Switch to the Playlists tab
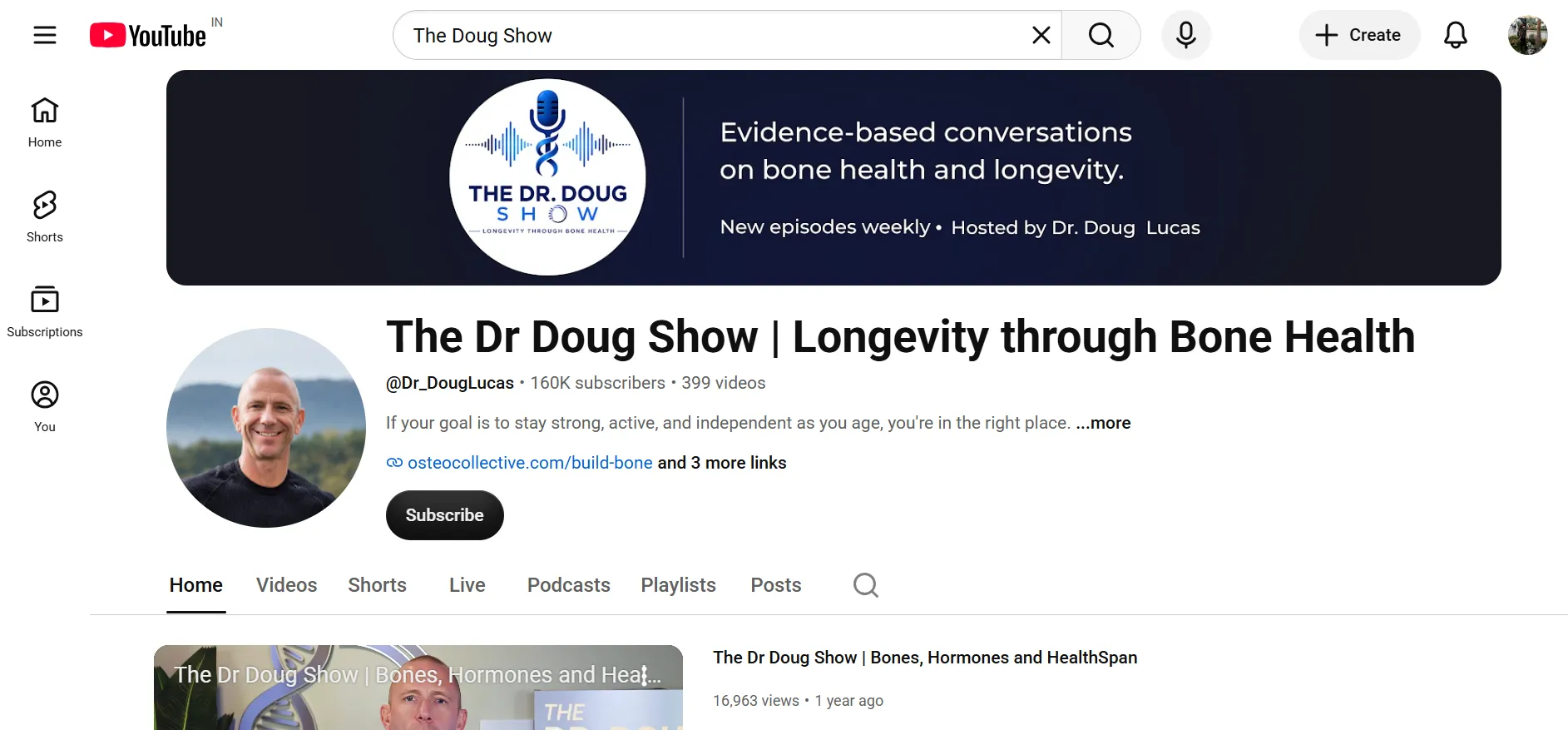 [x=679, y=585]
